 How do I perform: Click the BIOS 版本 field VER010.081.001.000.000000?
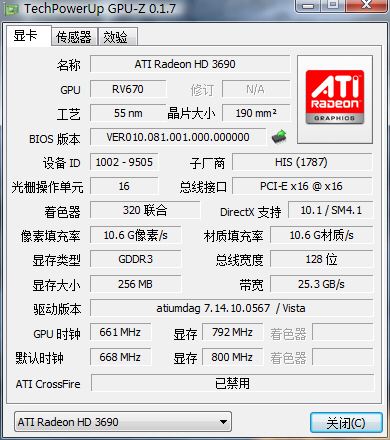[x=178, y=137]
